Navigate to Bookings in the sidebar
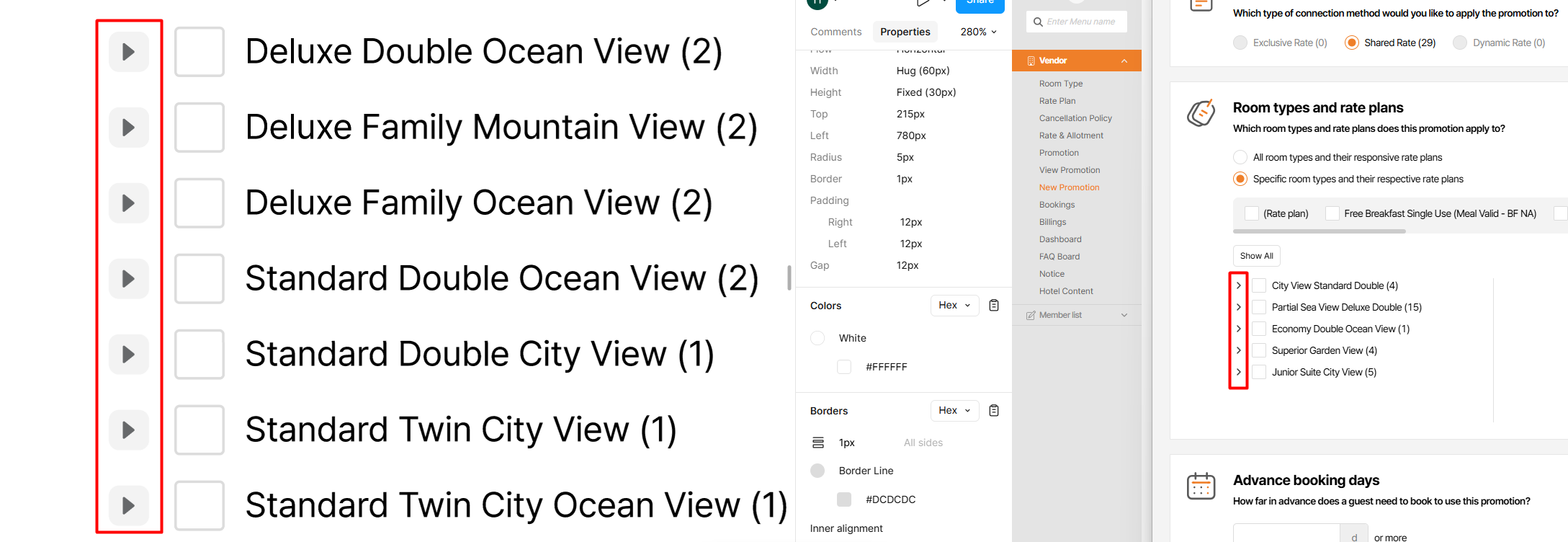Viewport: 1568px width, 542px height. coord(1057,205)
